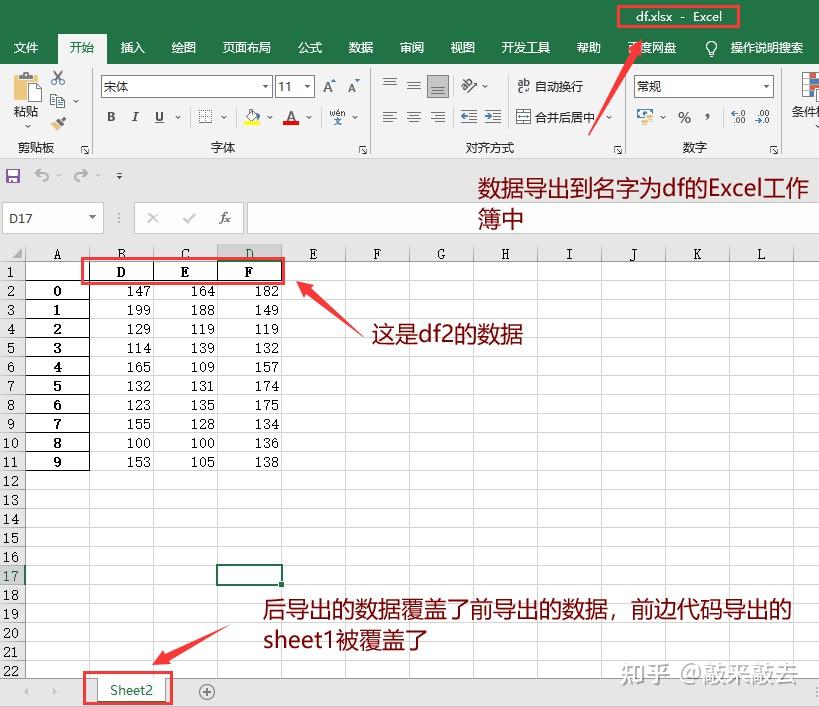
Task: Switch to the 数据 ribbon tab
Action: 360,47
